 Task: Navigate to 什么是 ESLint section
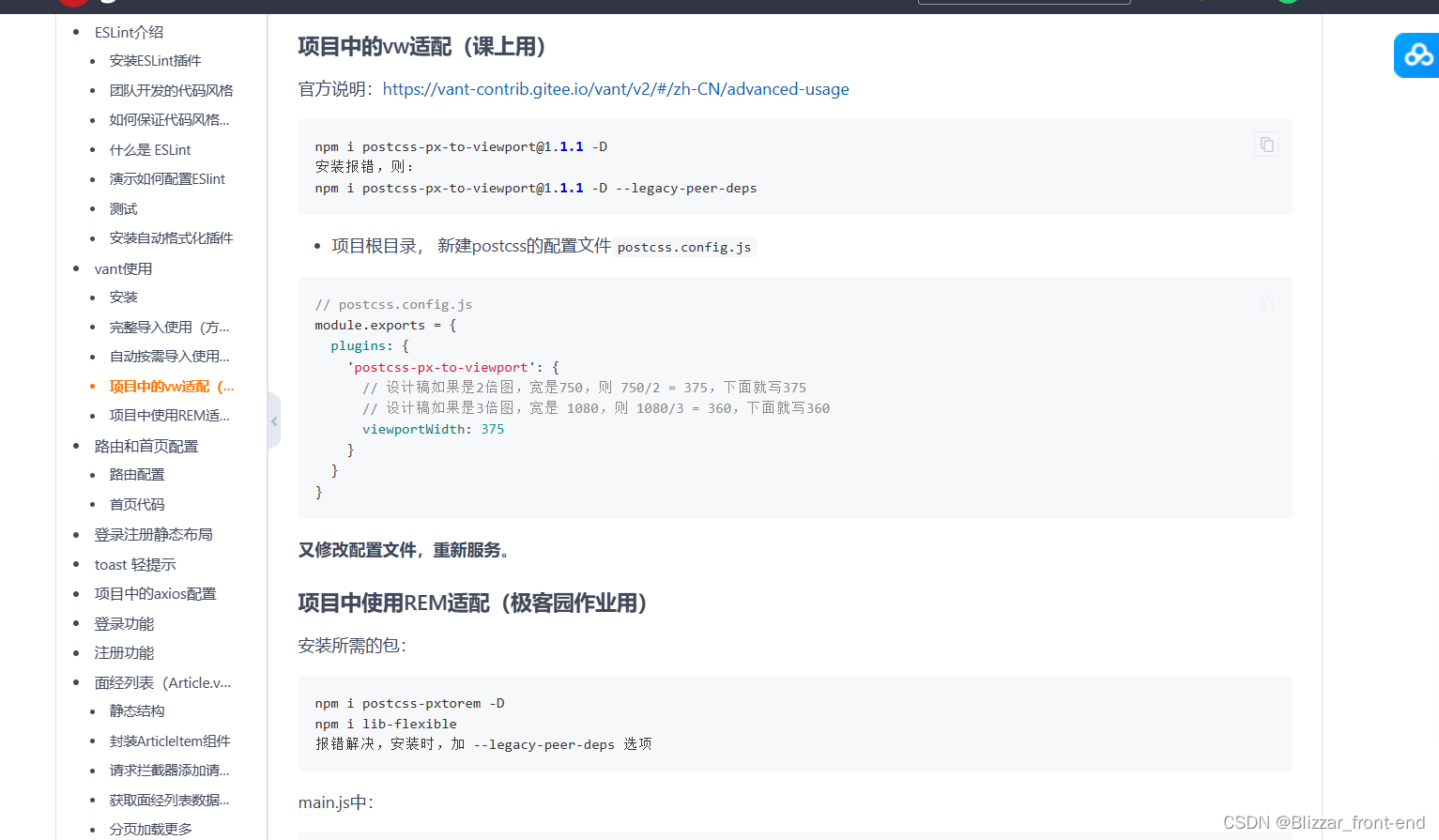point(150,150)
